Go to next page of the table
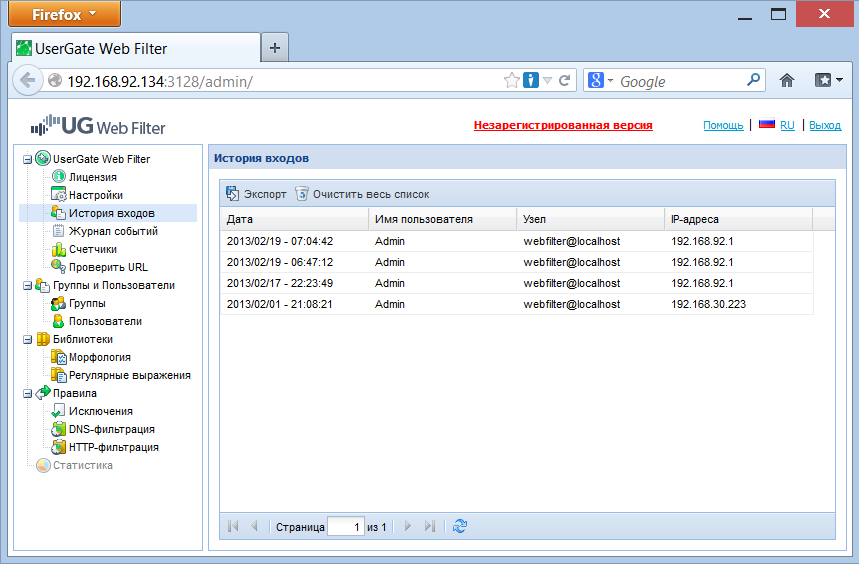 (x=408, y=526)
